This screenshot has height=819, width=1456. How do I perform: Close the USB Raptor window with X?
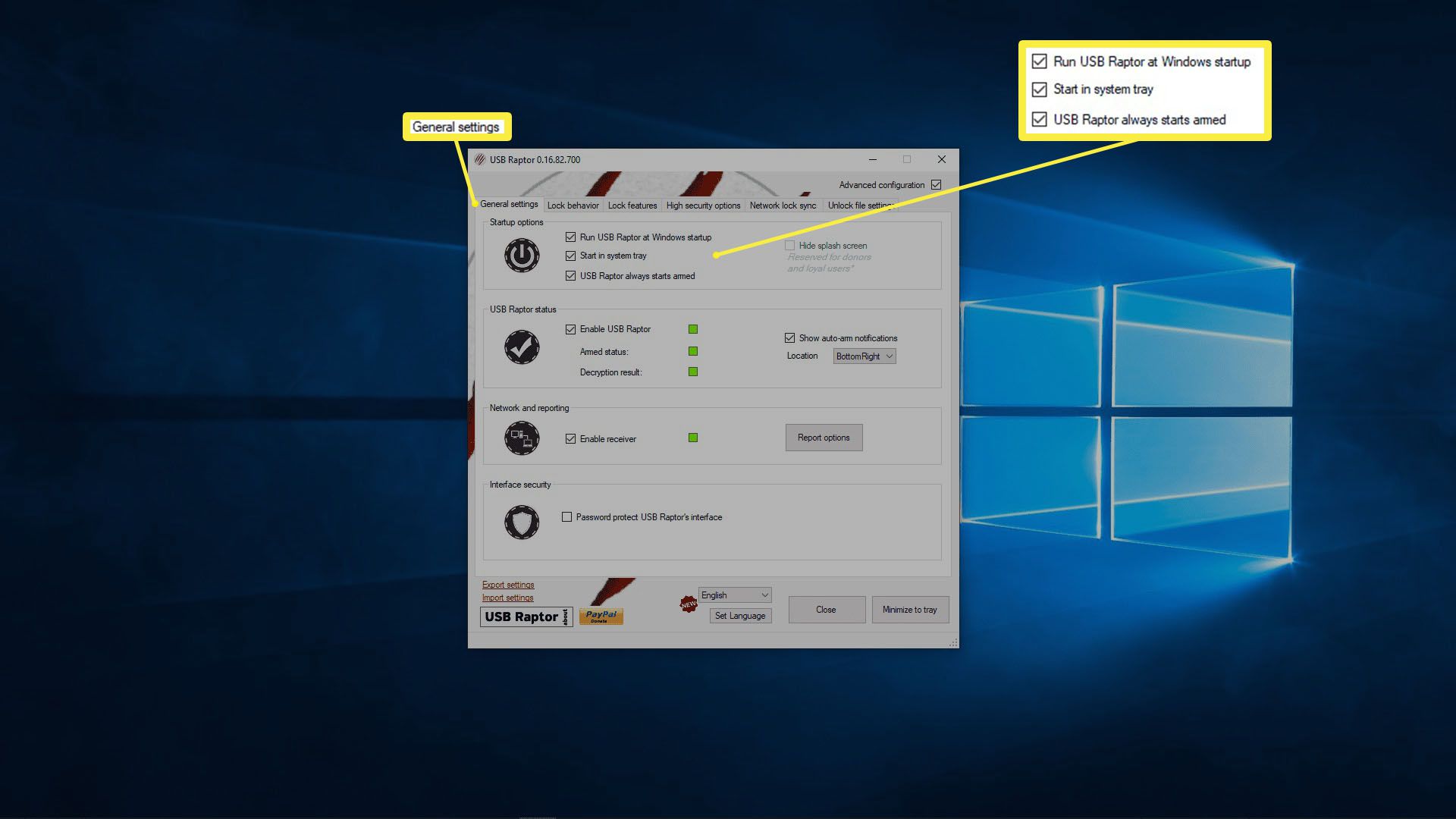pyautogui.click(x=942, y=160)
